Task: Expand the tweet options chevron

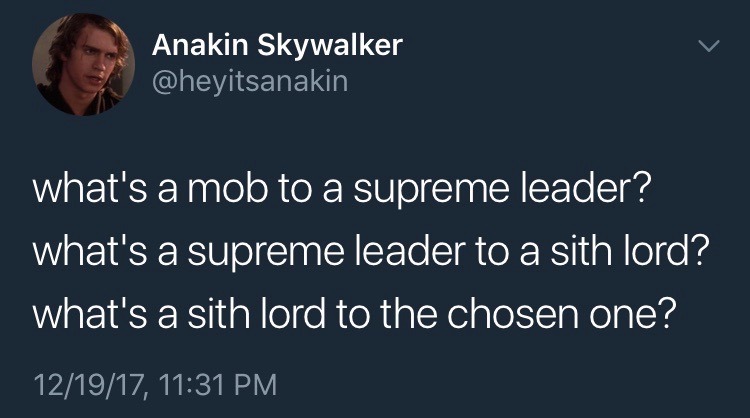Action: (x=707, y=47)
